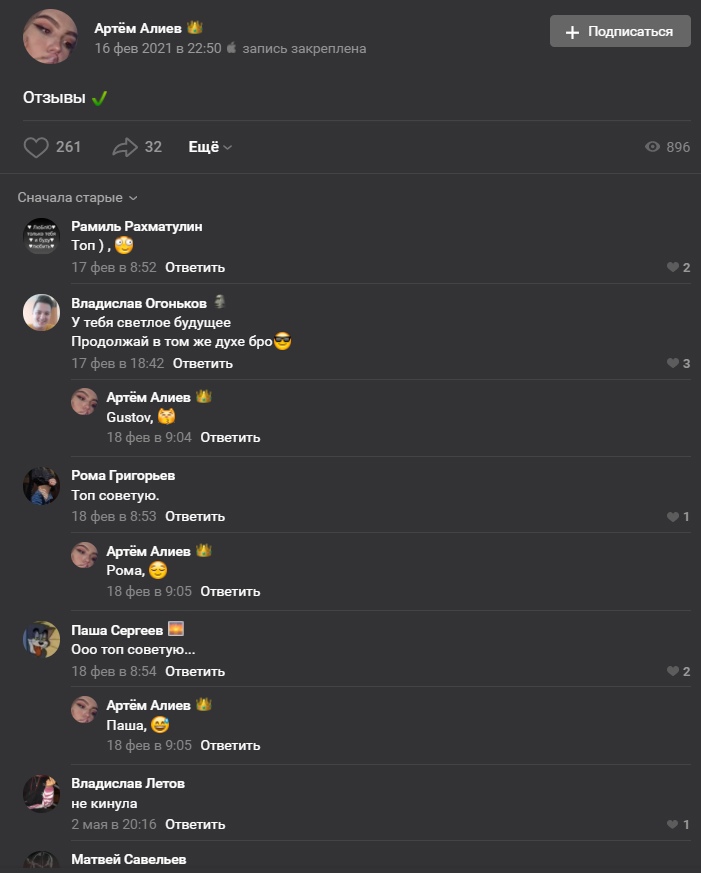Click the views eye icon
701x873 pixels.
point(653,147)
